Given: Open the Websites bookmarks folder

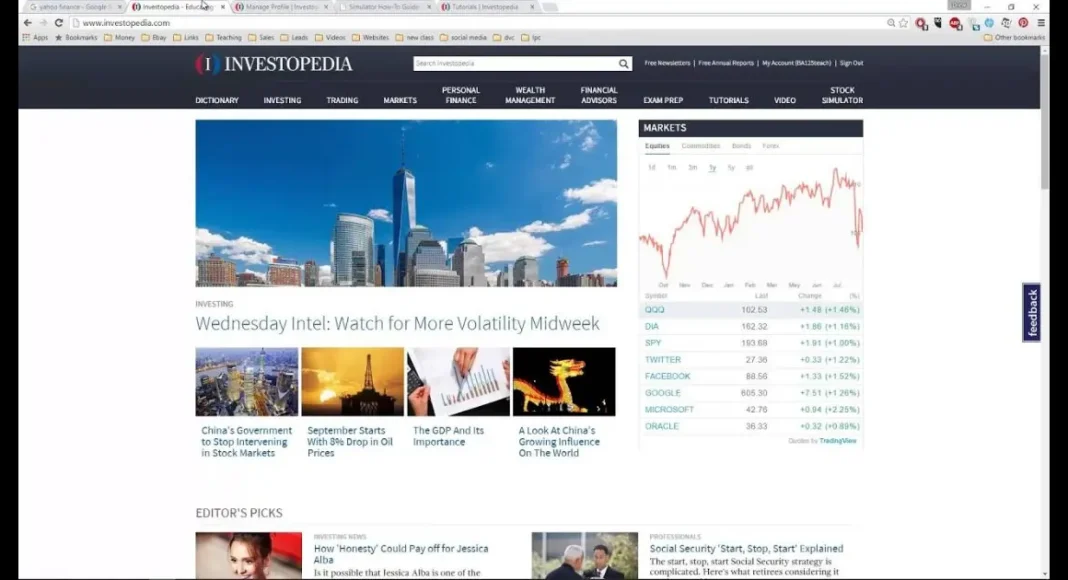Looking at the screenshot, I should (371, 37).
